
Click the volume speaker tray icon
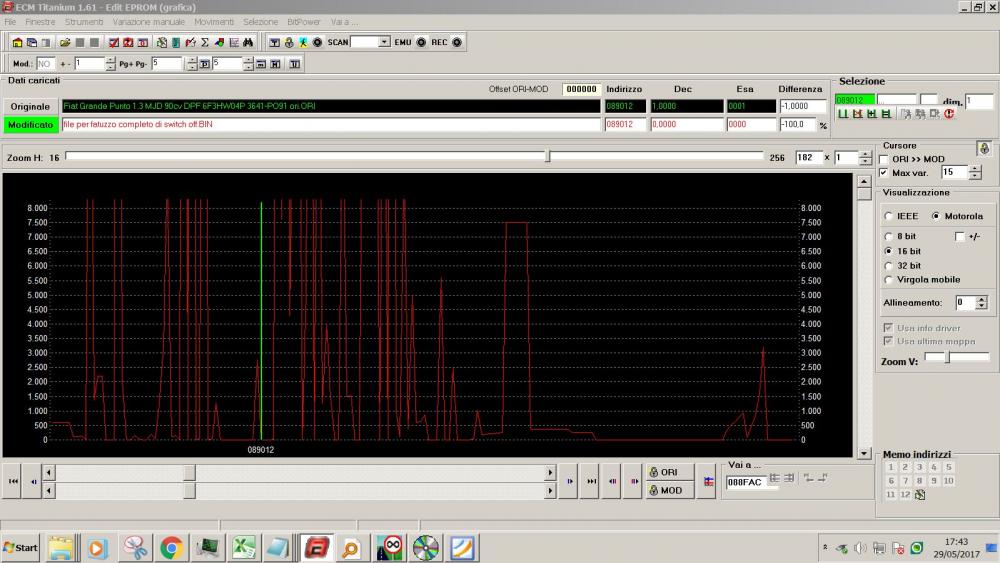click(x=860, y=548)
